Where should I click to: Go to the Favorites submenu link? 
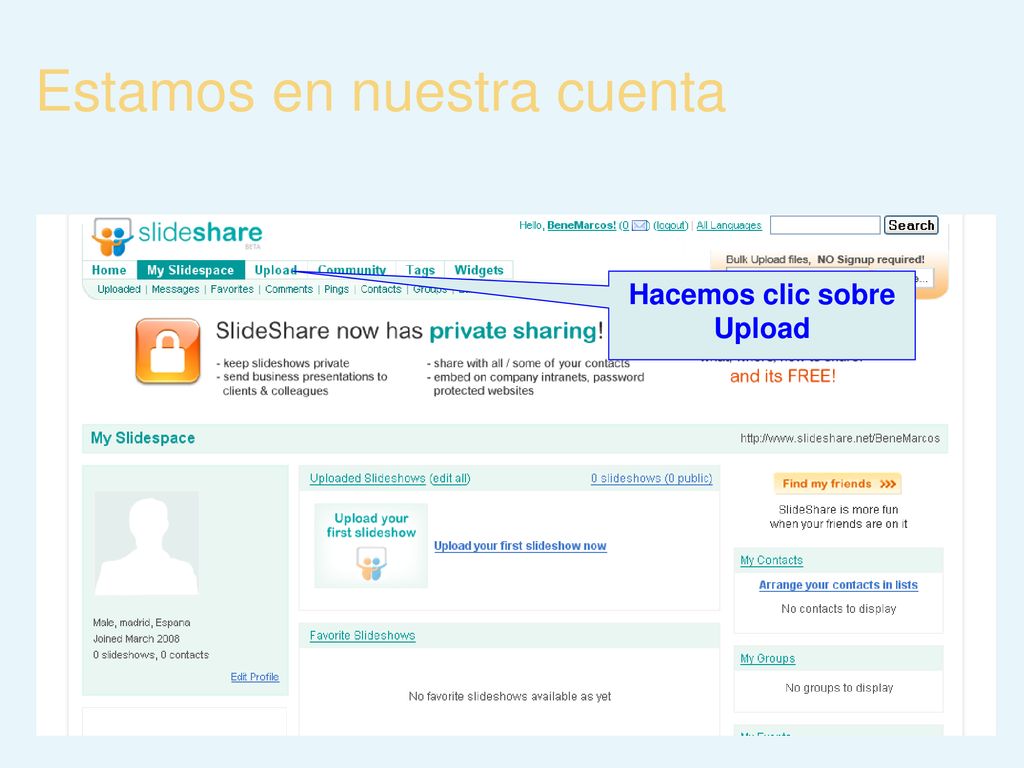[232, 289]
